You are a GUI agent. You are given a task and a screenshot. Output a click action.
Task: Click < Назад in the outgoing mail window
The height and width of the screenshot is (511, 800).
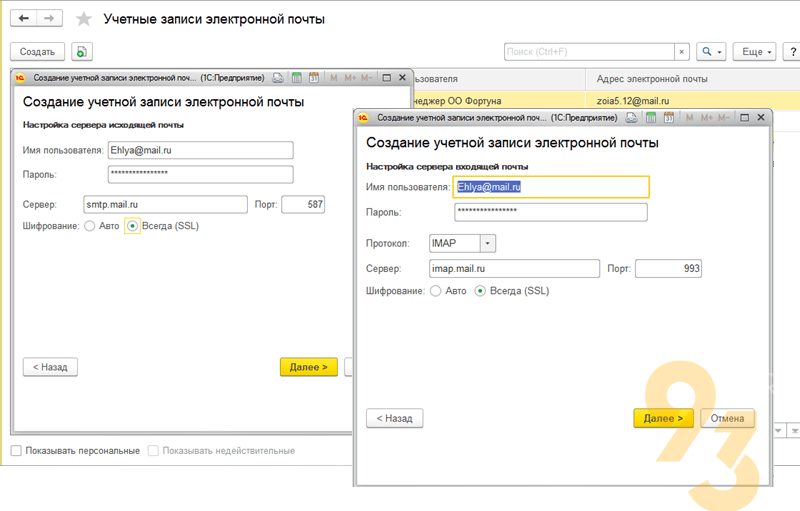pyautogui.click(x=50, y=367)
